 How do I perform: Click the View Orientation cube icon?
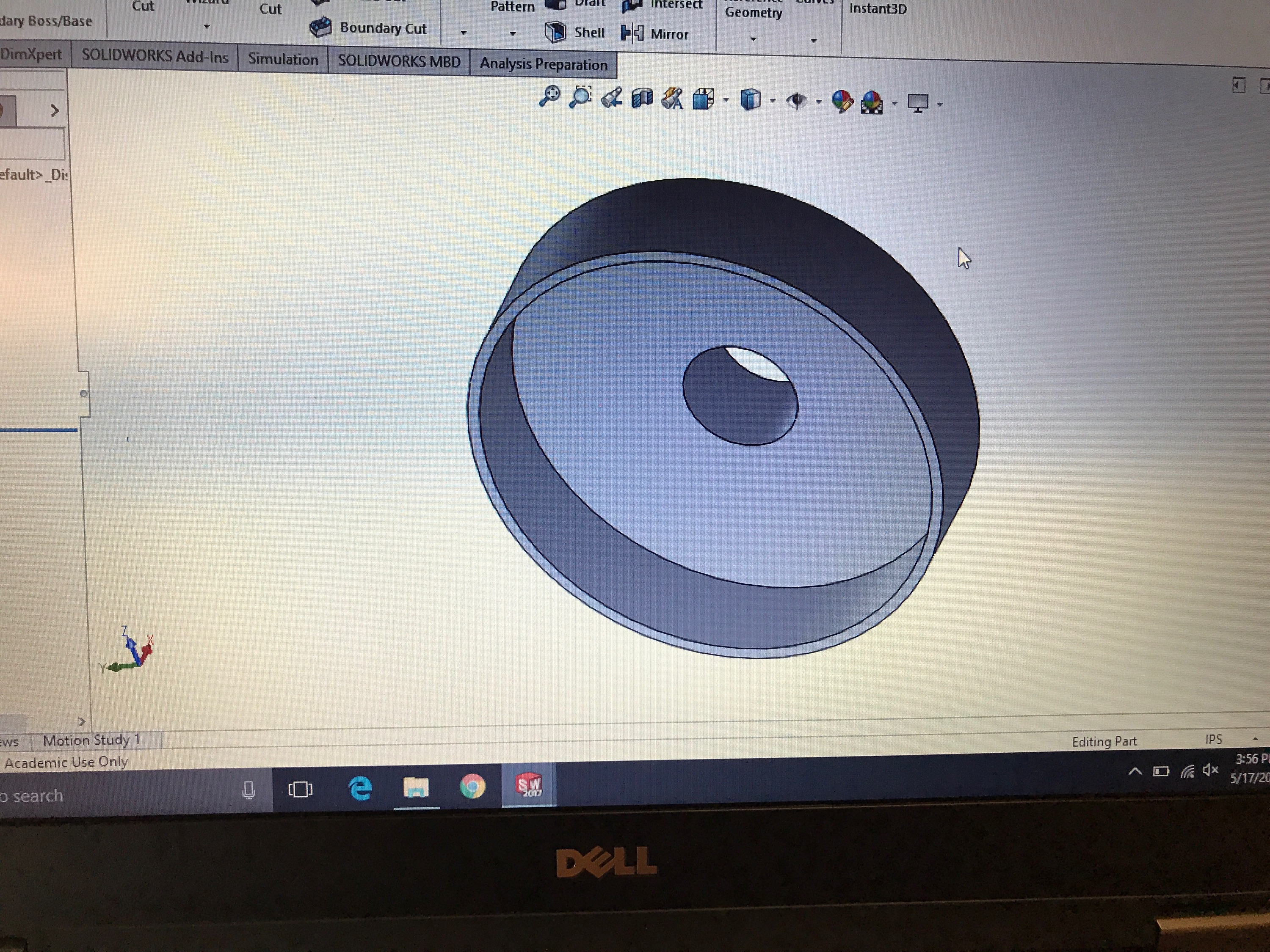(703, 100)
